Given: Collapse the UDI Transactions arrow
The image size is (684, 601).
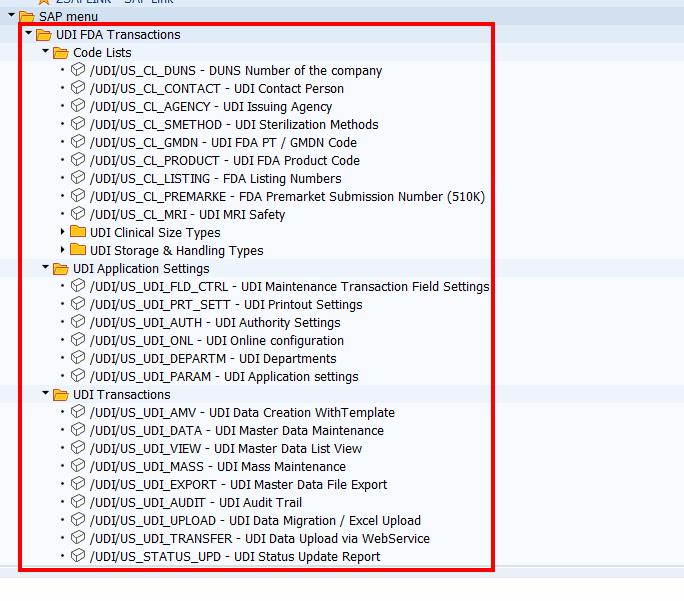Looking at the screenshot, I should [x=45, y=393].
